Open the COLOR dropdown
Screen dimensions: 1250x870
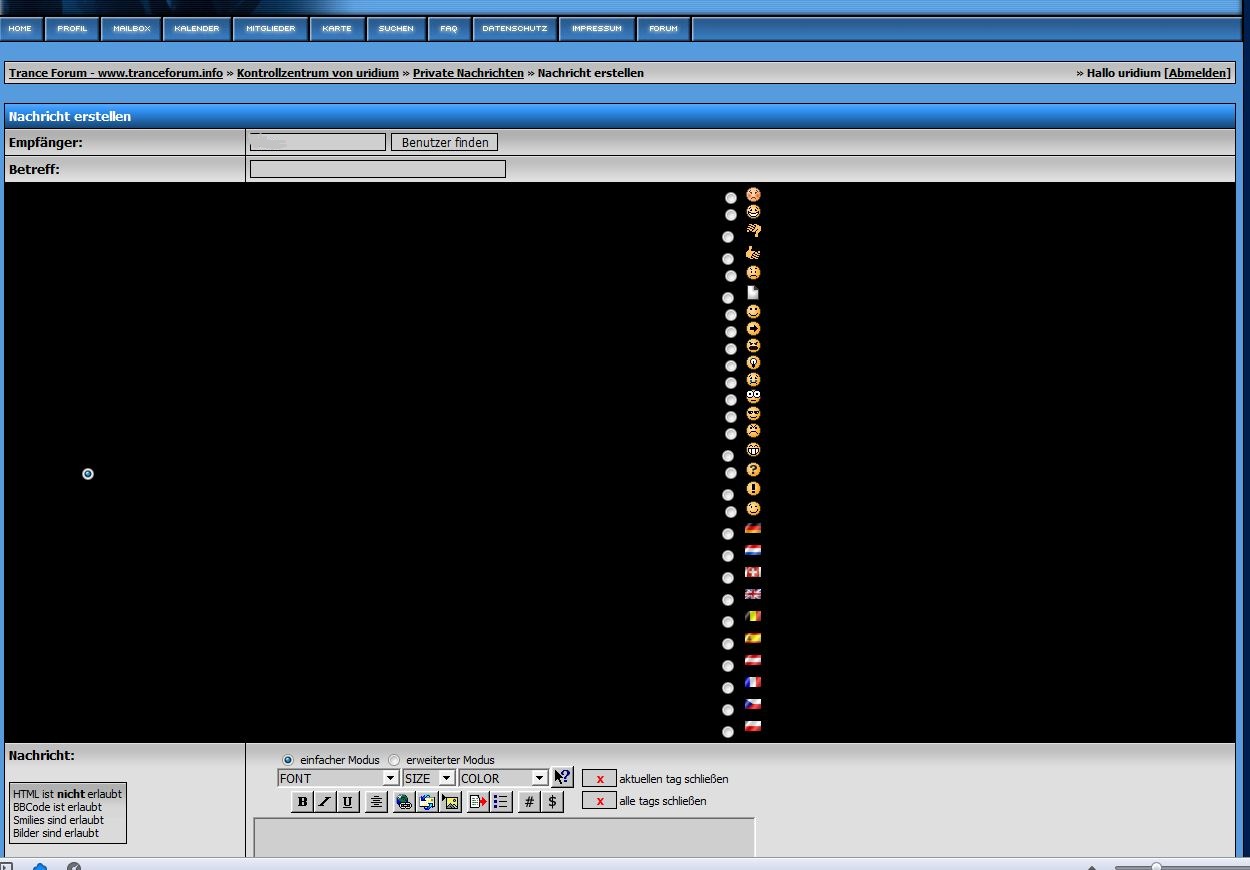tap(503, 778)
